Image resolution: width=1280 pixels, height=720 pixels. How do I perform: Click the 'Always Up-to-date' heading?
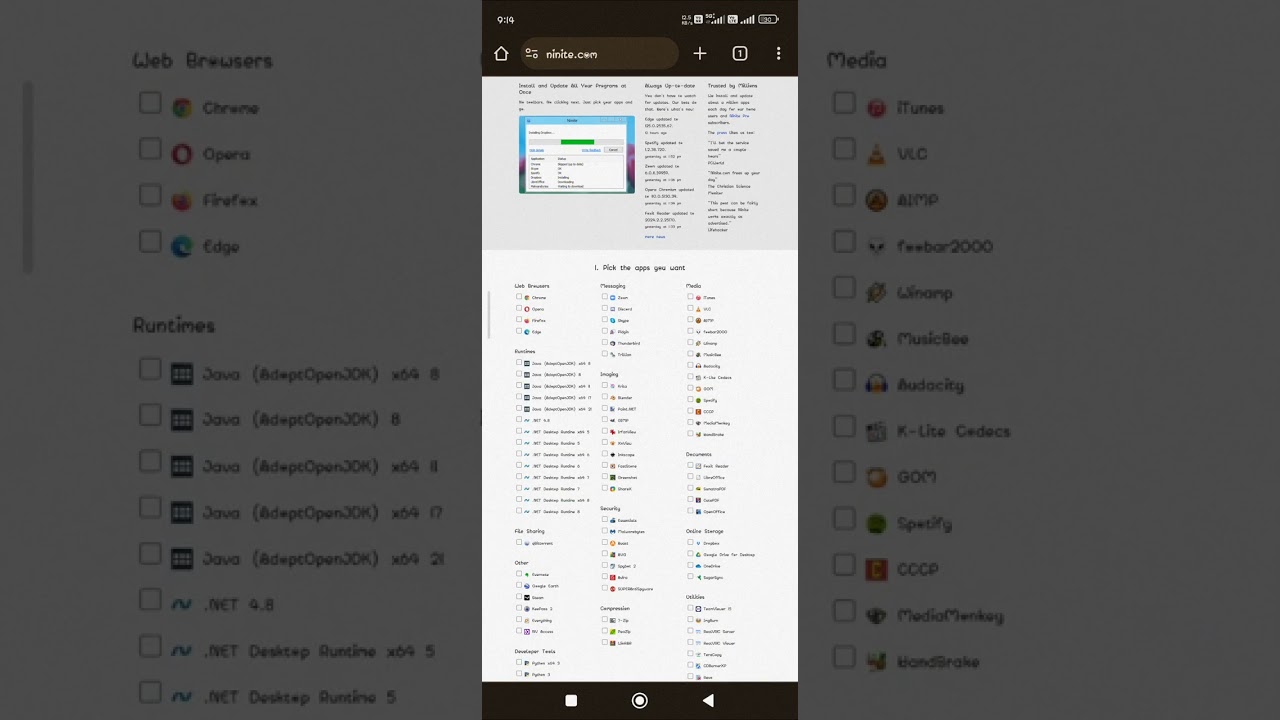click(668, 86)
